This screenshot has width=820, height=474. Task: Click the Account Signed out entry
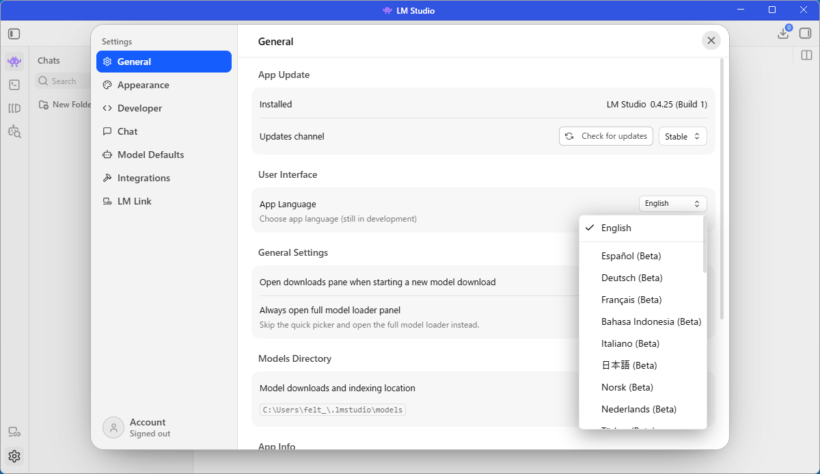point(136,427)
